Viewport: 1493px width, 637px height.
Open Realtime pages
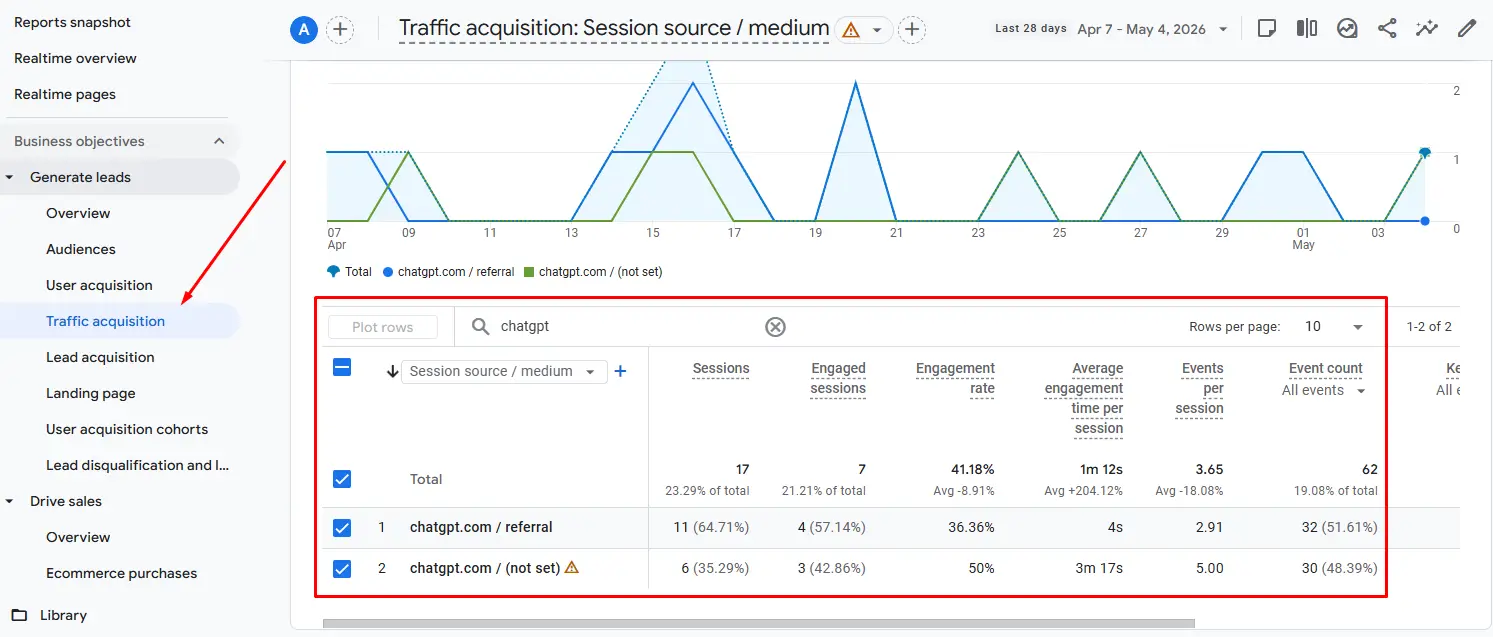coord(65,94)
